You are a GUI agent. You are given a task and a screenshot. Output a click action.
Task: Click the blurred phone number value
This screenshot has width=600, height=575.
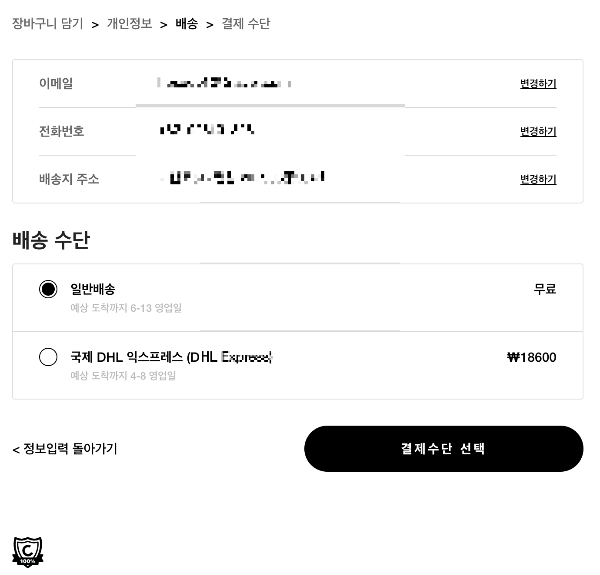(x=207, y=129)
